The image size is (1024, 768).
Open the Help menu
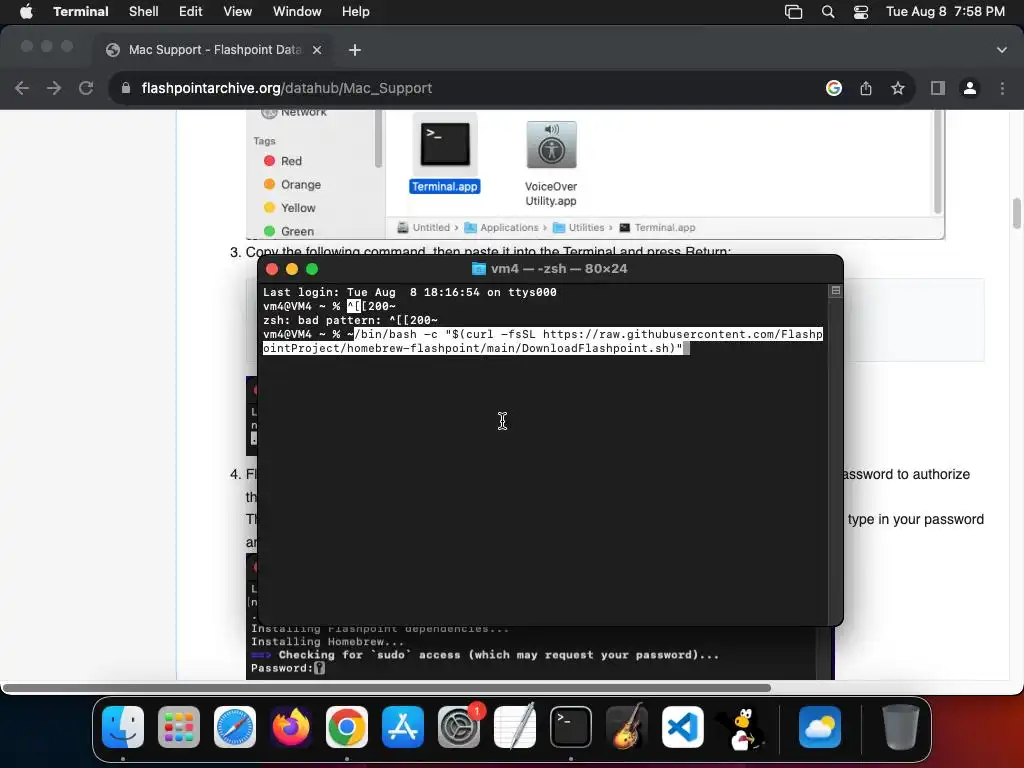(355, 11)
